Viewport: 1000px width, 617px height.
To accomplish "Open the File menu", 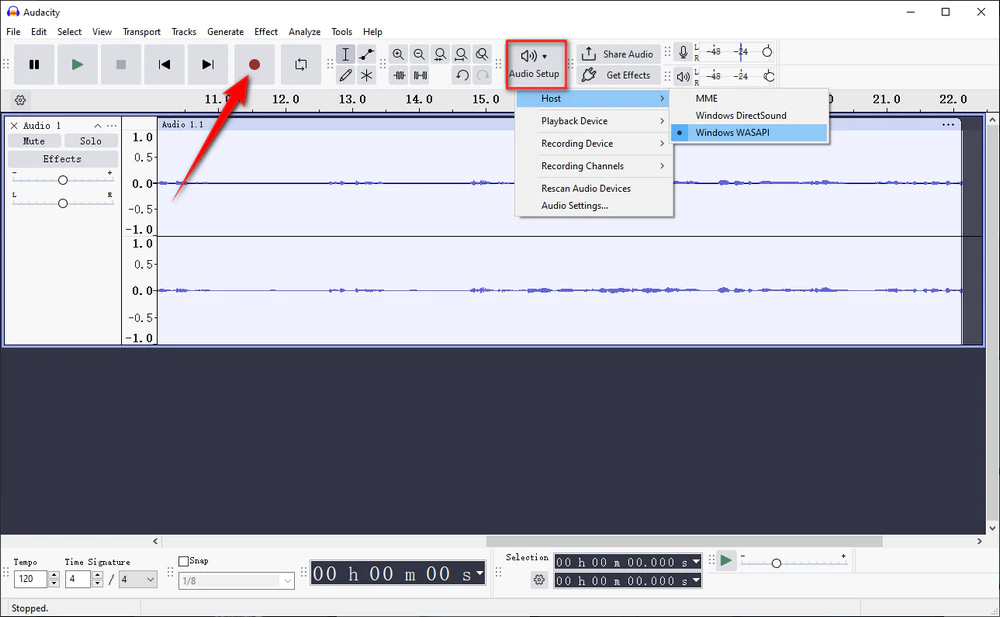I will coord(13,31).
